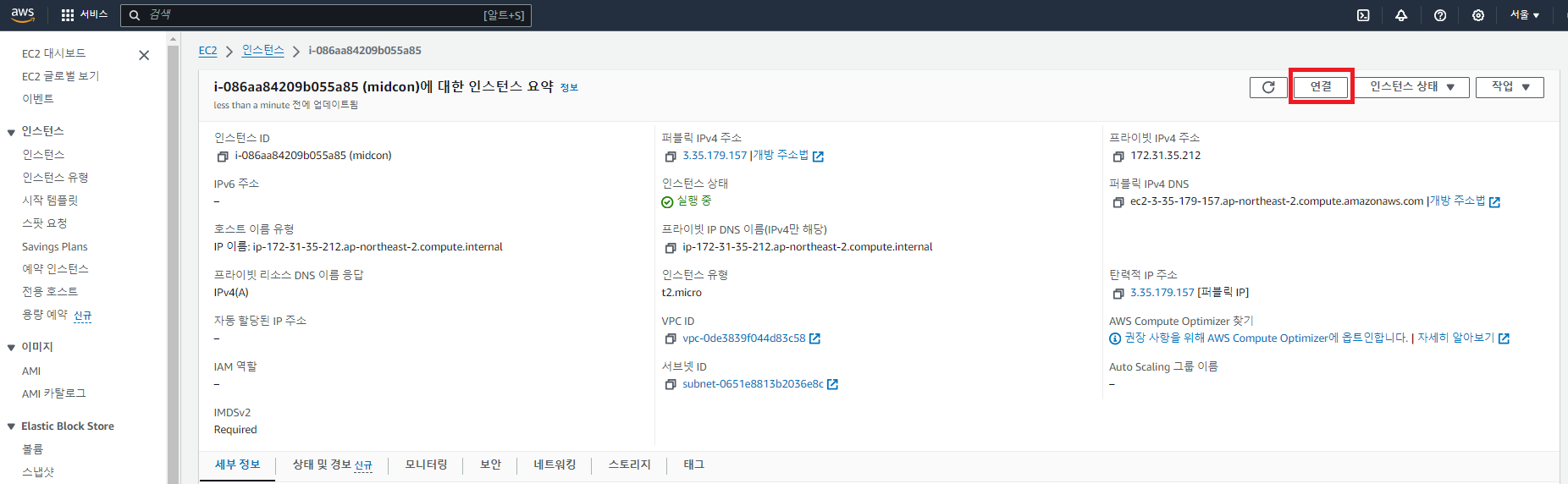The image size is (1568, 484).
Task: Open notifications bell icon
Action: (x=1401, y=15)
